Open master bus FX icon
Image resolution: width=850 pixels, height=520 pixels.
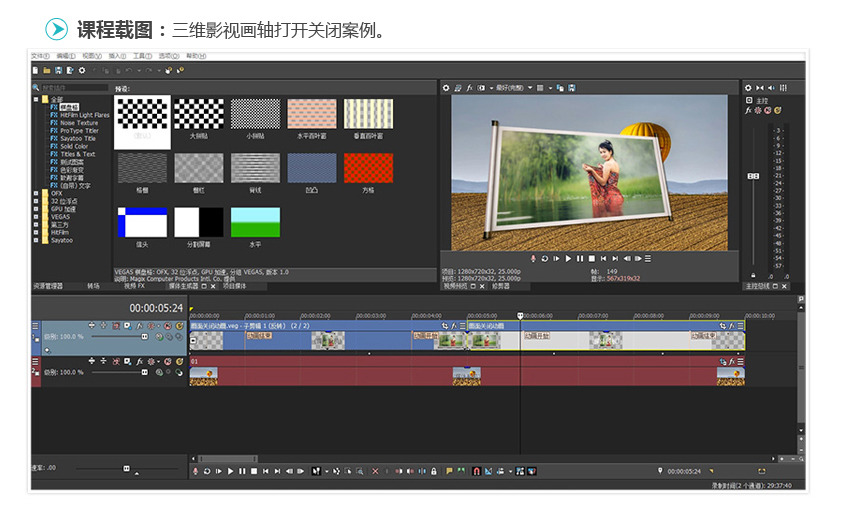point(749,110)
